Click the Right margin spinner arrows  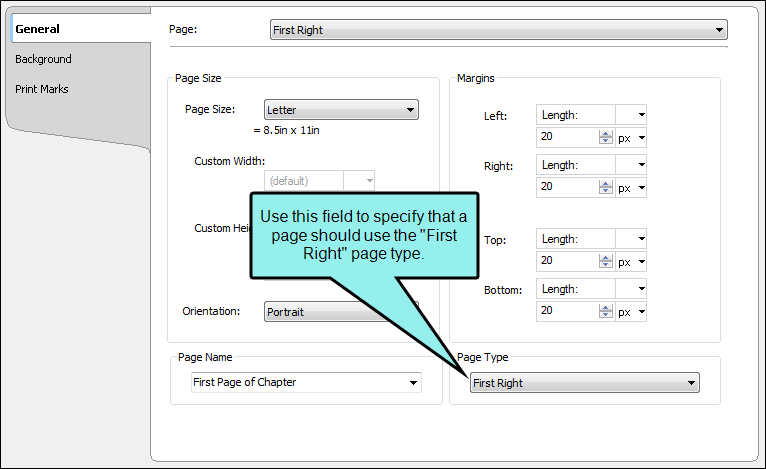[x=606, y=187]
